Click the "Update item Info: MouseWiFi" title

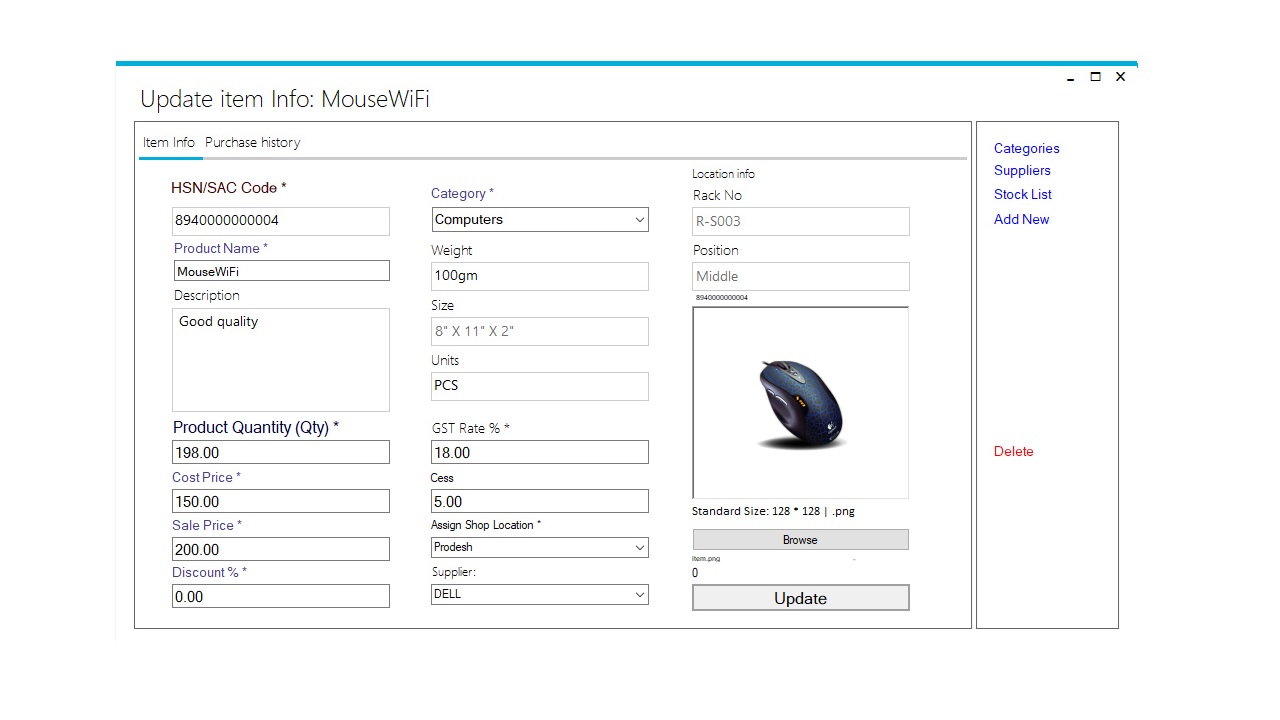[285, 99]
